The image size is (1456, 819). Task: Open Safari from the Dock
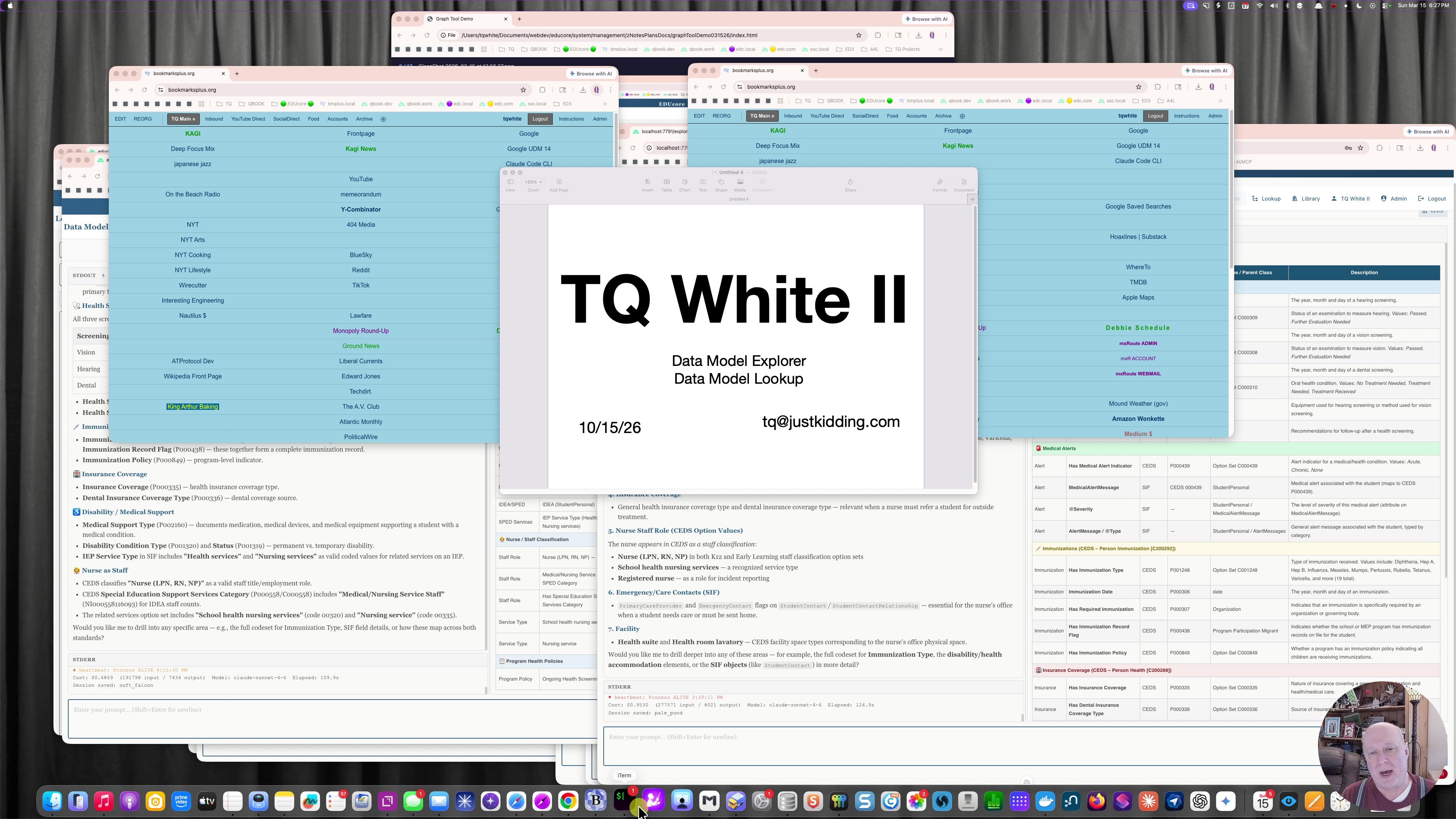point(516,801)
